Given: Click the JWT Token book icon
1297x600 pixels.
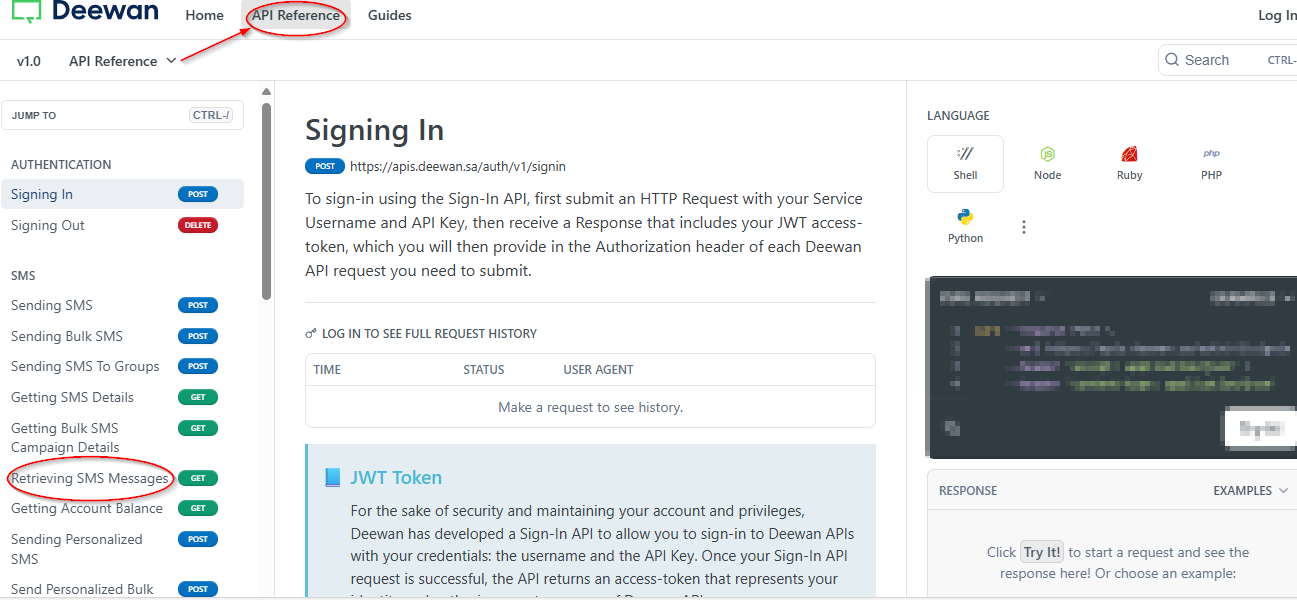Looking at the screenshot, I should [x=333, y=478].
